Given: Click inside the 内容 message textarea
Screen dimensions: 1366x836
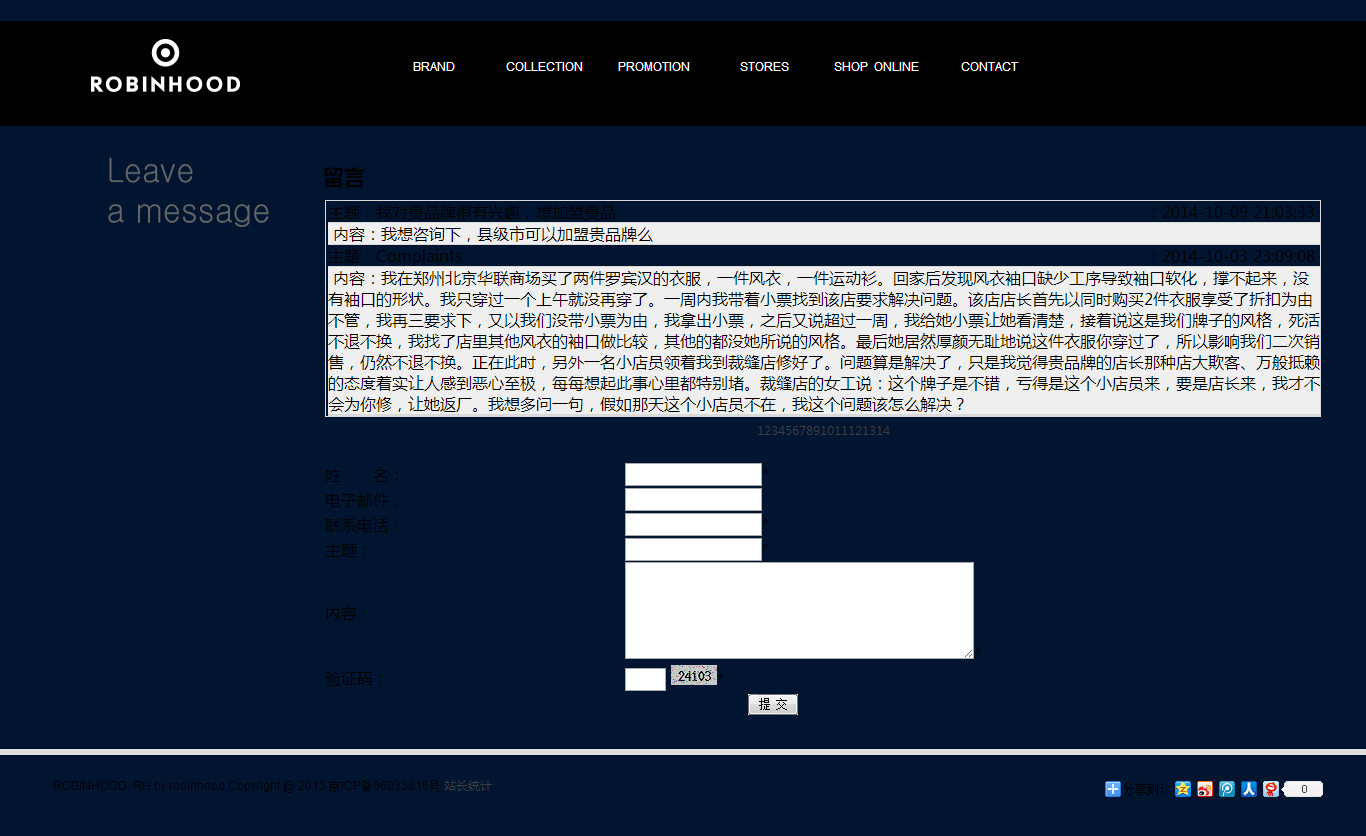Looking at the screenshot, I should point(799,610).
